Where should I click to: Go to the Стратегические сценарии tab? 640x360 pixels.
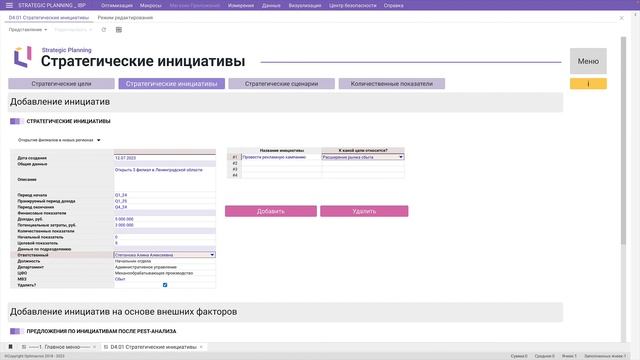tap(282, 84)
